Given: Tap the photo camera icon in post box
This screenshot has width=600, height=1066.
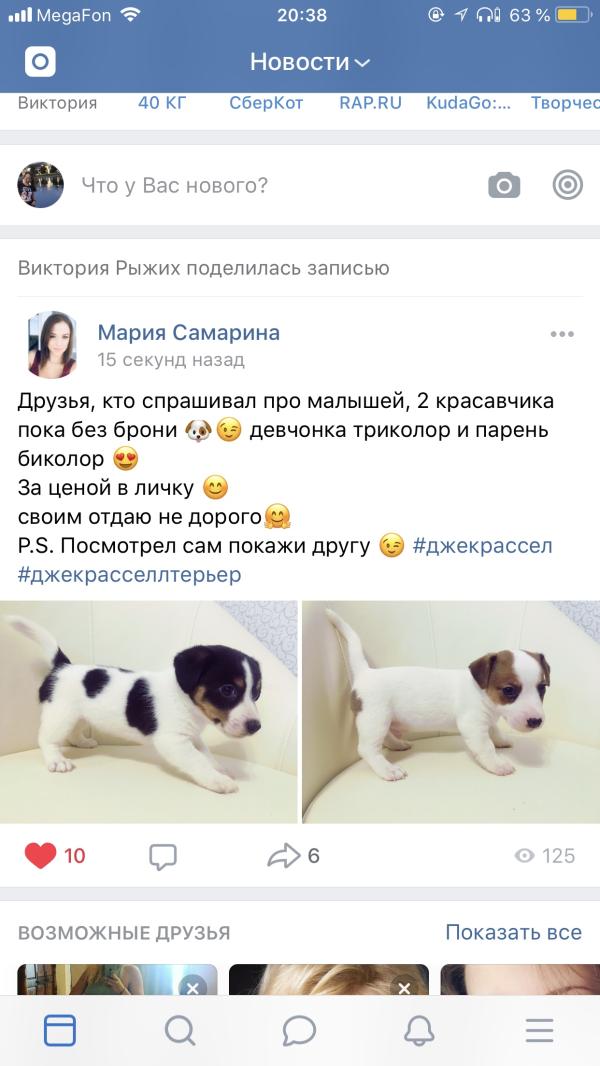Looking at the screenshot, I should [x=504, y=185].
